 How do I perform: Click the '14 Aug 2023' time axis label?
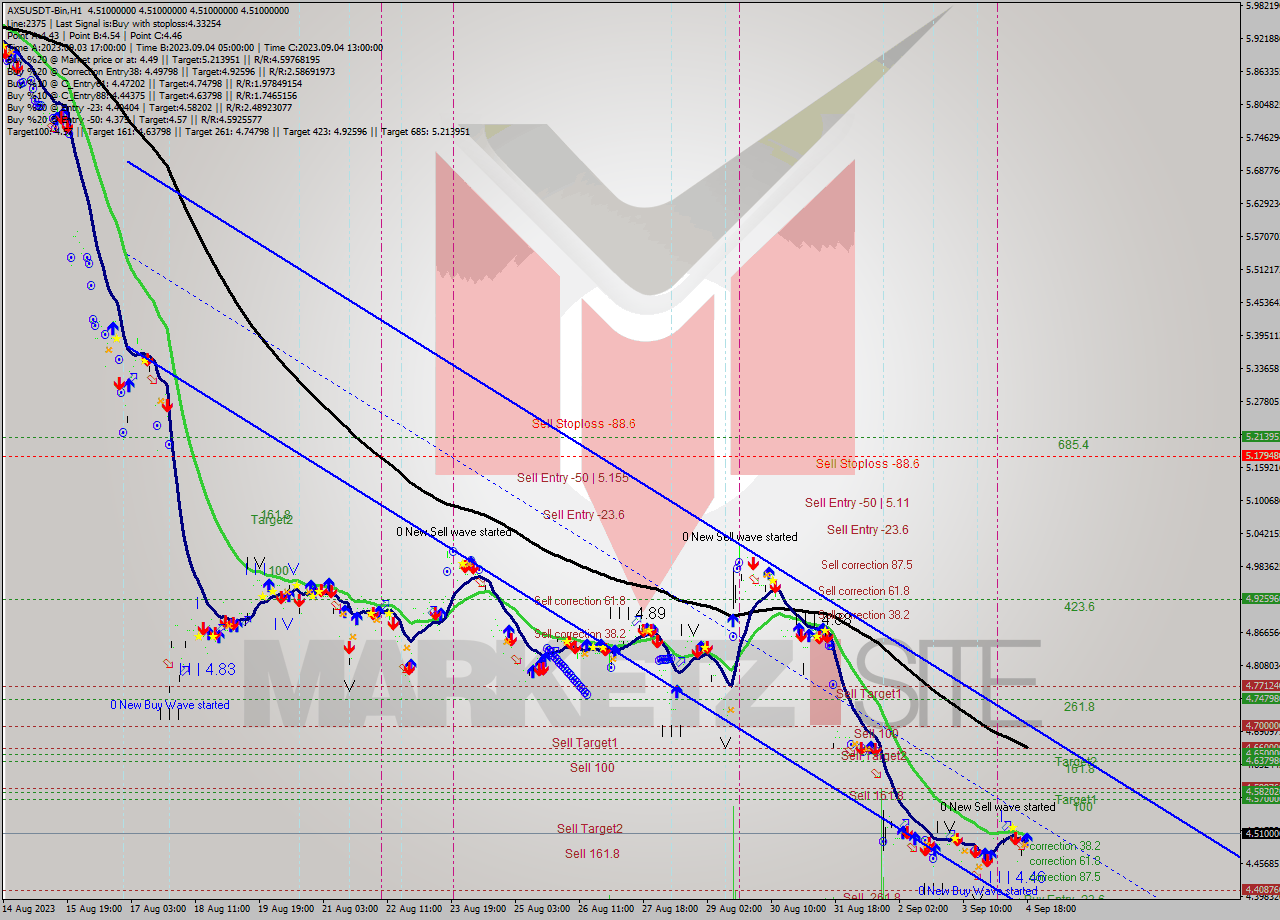(28, 909)
